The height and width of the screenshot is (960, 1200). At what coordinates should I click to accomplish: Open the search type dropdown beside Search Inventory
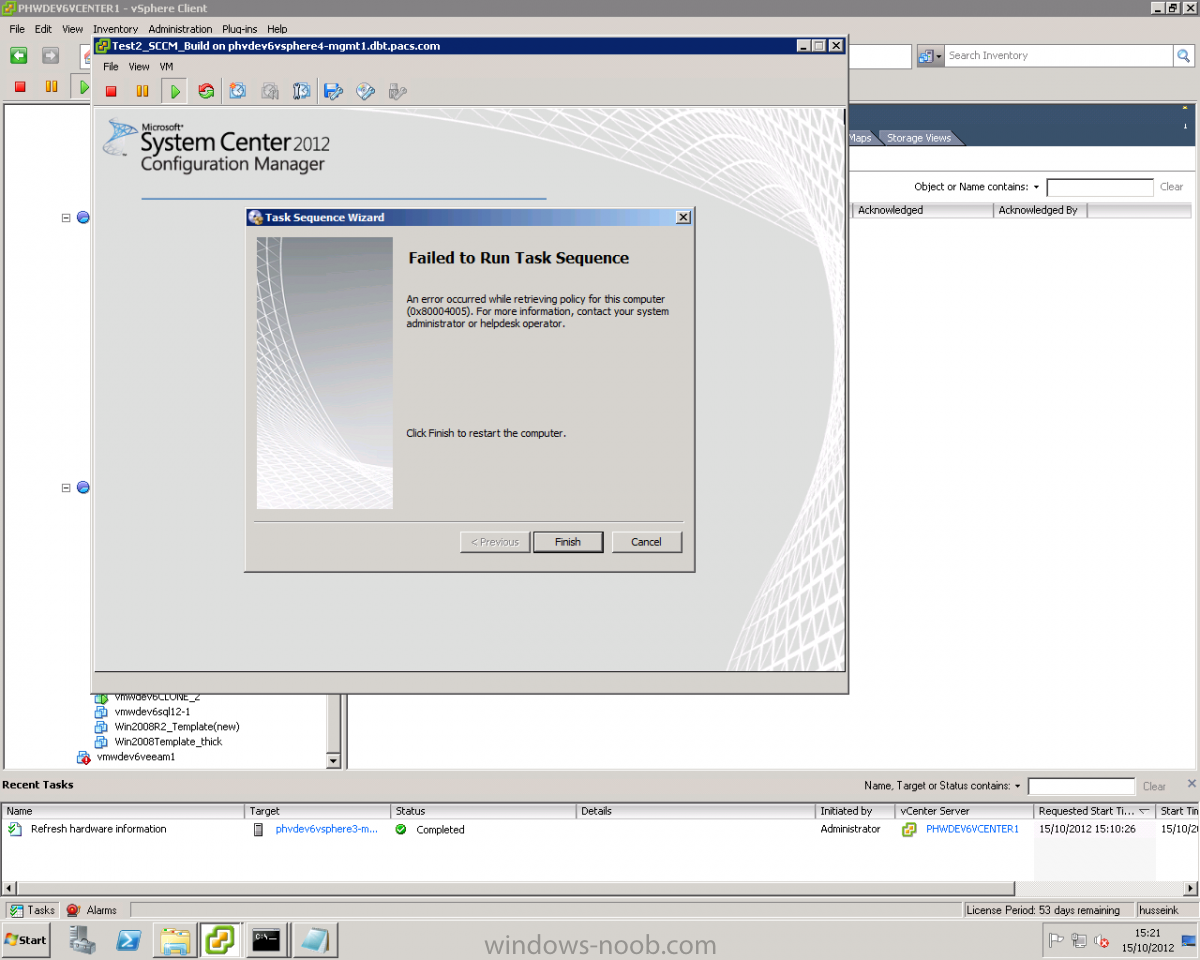930,56
